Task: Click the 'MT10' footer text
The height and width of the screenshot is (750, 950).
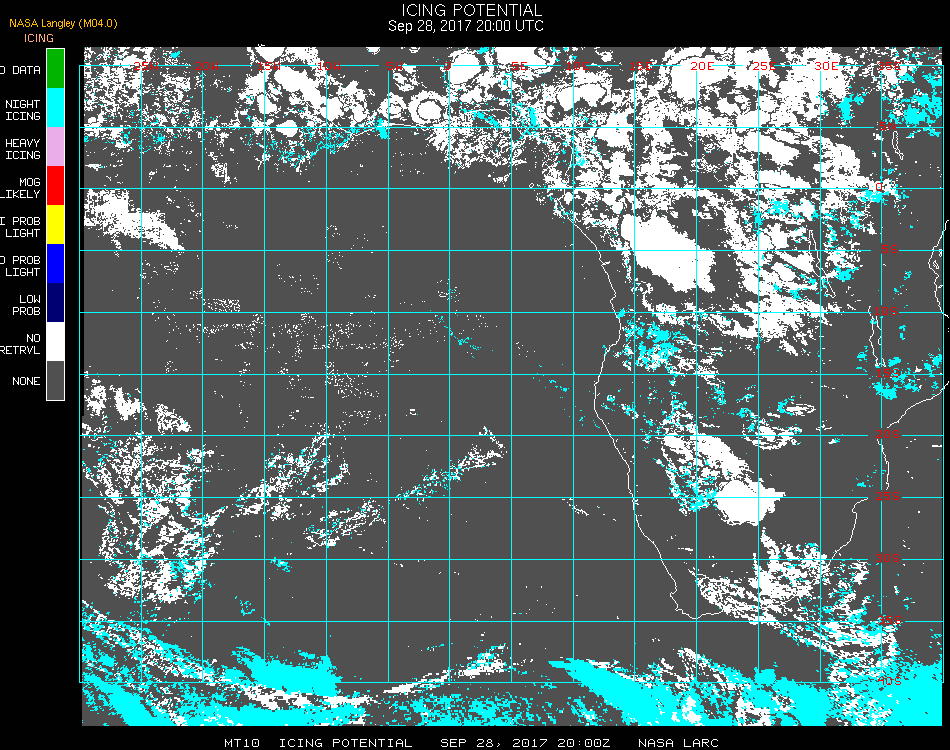Action: (242, 743)
